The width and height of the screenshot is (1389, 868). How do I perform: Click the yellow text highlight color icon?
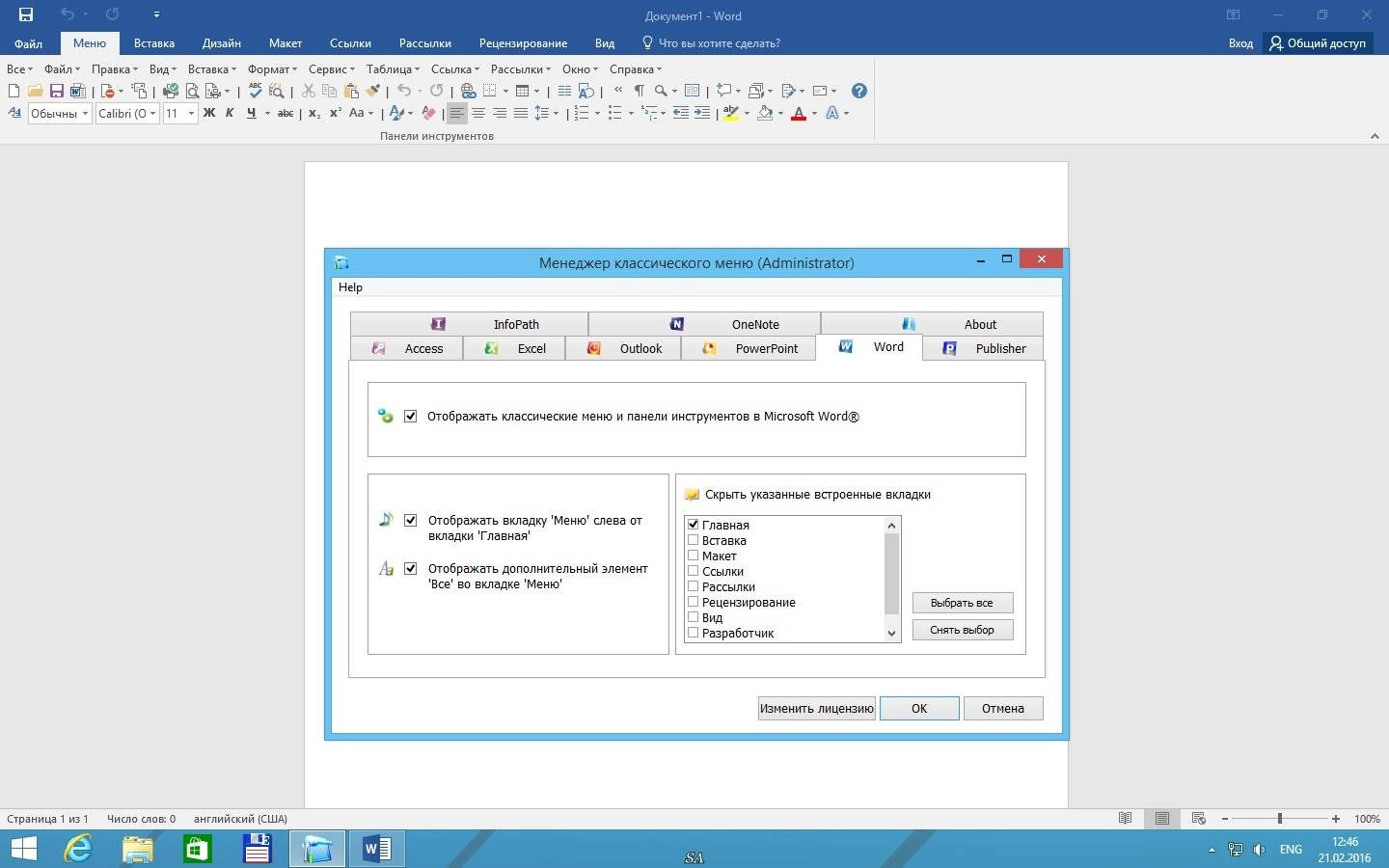pos(731,113)
